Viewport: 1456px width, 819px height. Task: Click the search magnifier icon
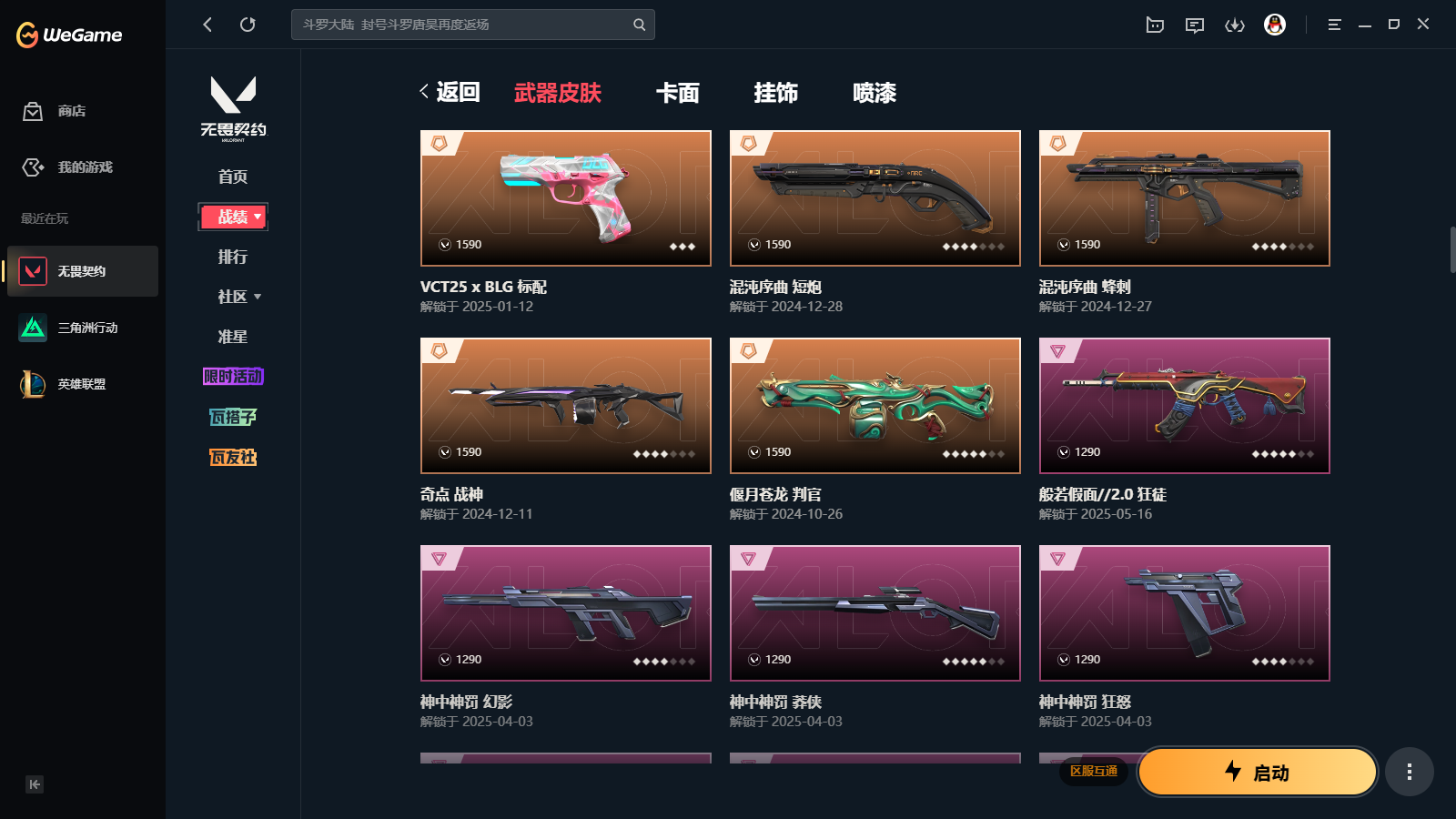tap(639, 25)
